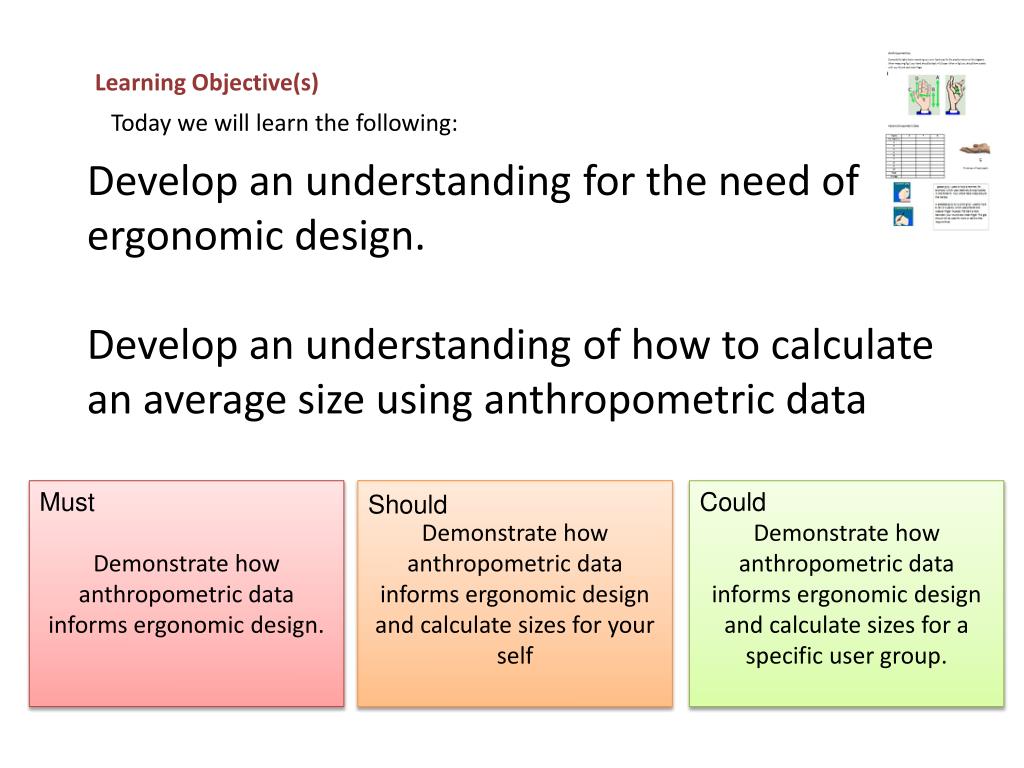This screenshot has width=1024, height=768.
Task: Select the anthropometric data table in worksheet
Action: coord(915,155)
